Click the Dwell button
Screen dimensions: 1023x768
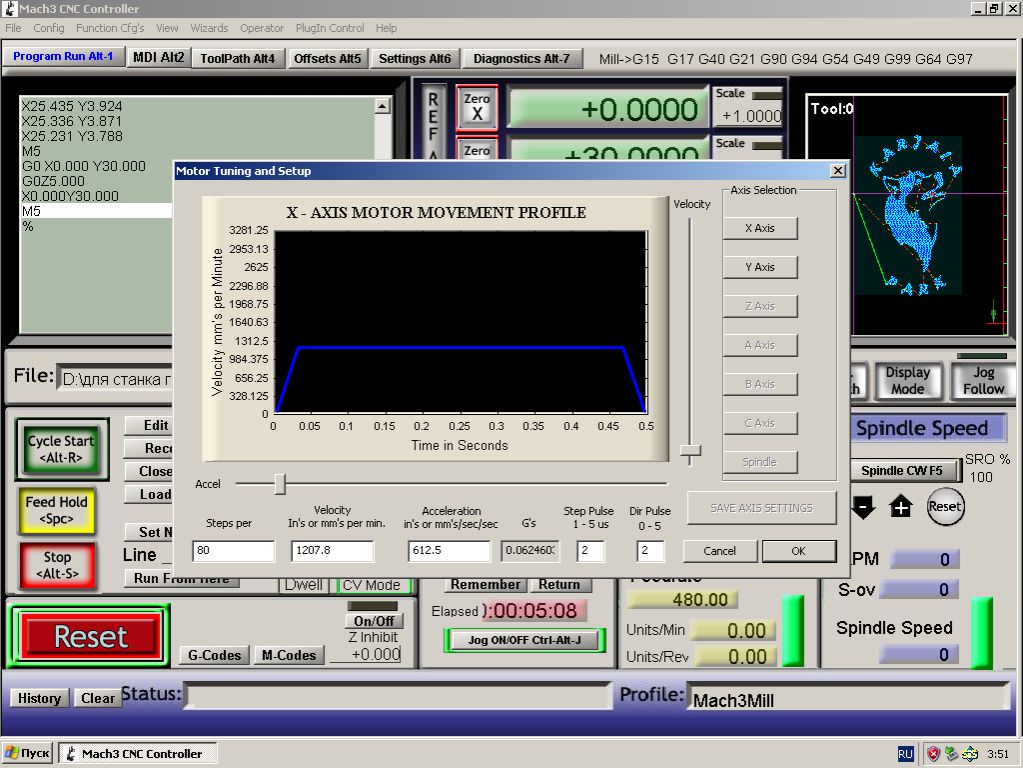303,585
